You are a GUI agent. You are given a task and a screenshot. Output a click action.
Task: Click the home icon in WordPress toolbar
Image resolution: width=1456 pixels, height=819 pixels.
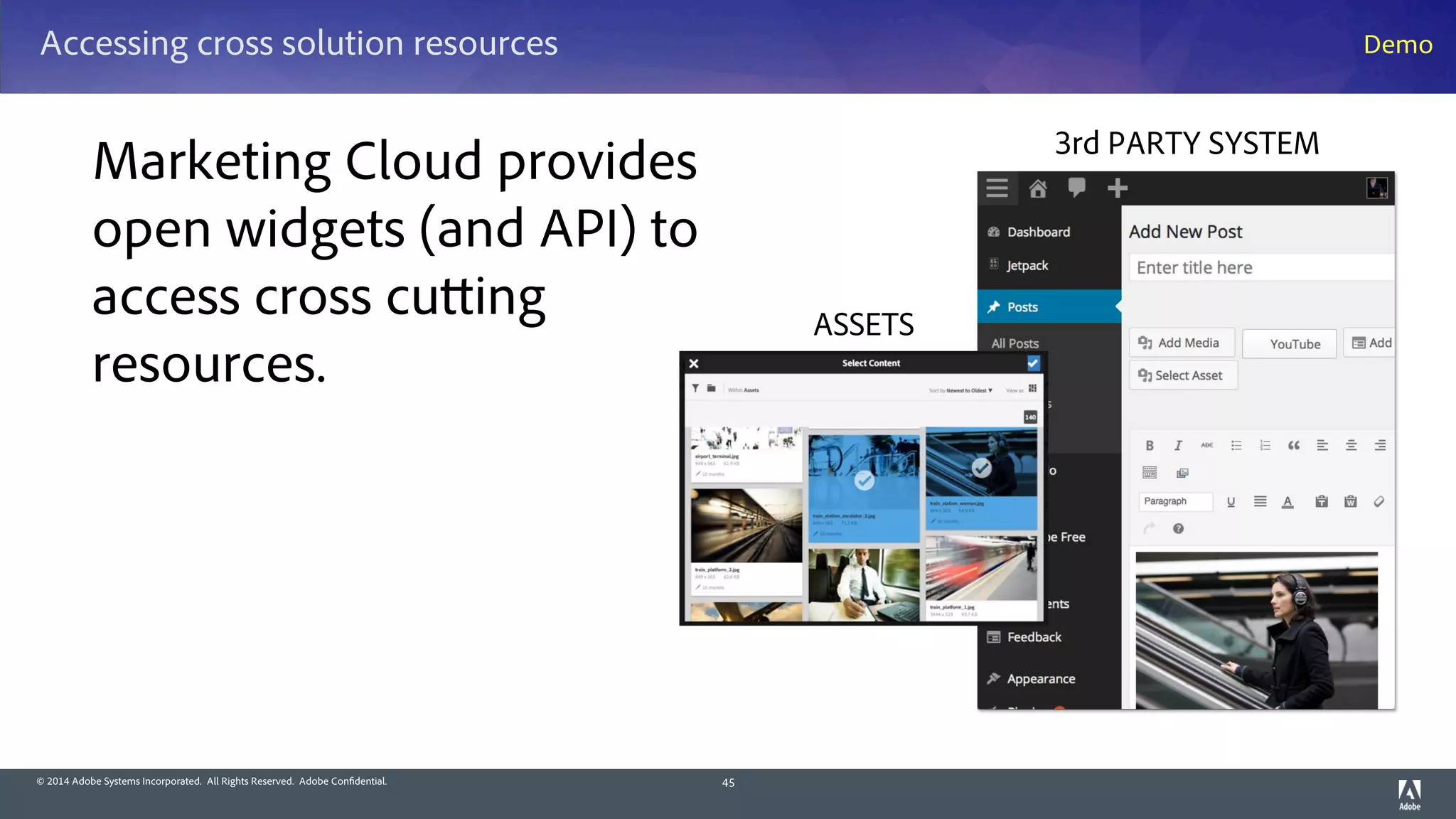coord(1037,188)
